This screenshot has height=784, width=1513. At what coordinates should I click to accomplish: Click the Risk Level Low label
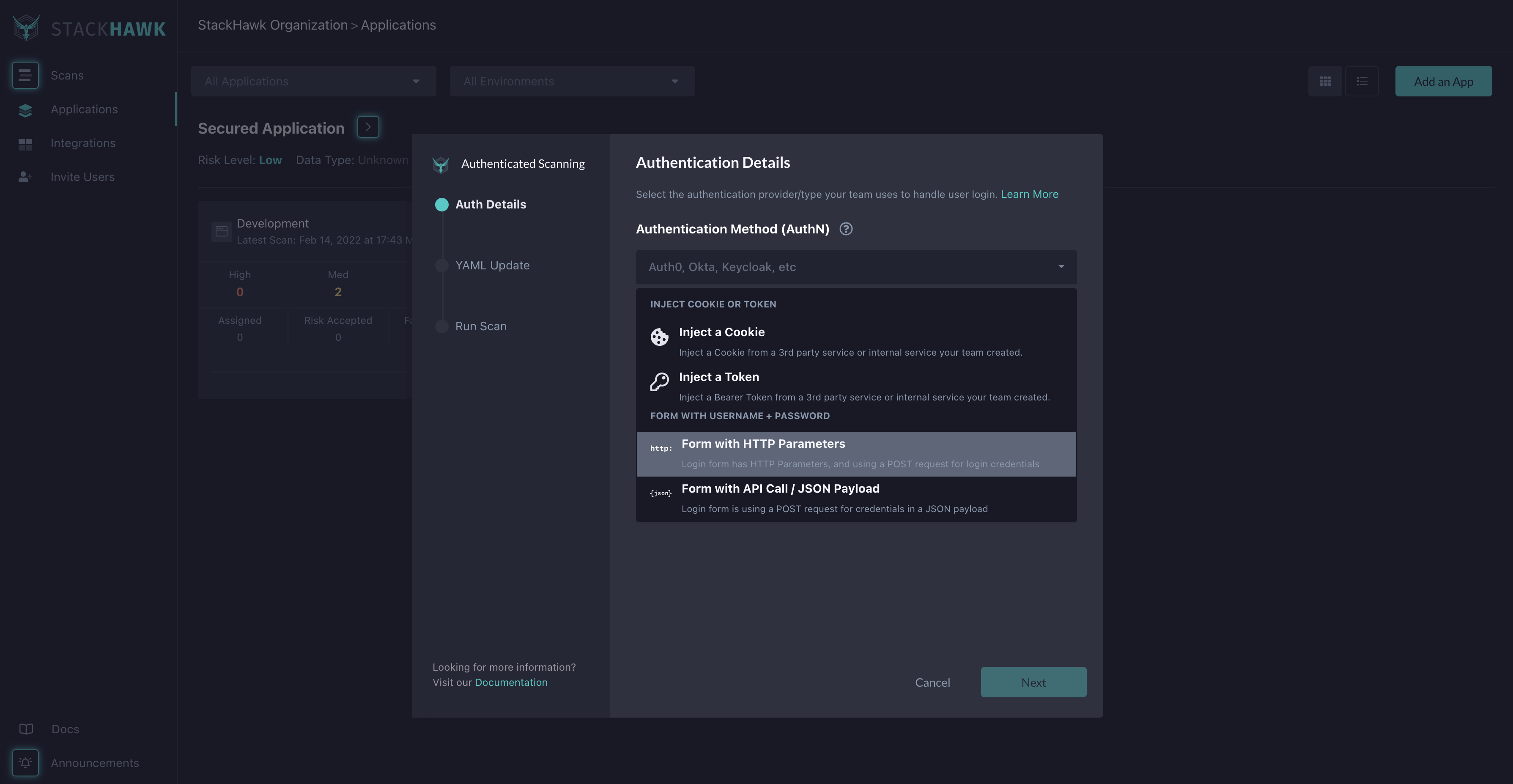tap(240, 160)
